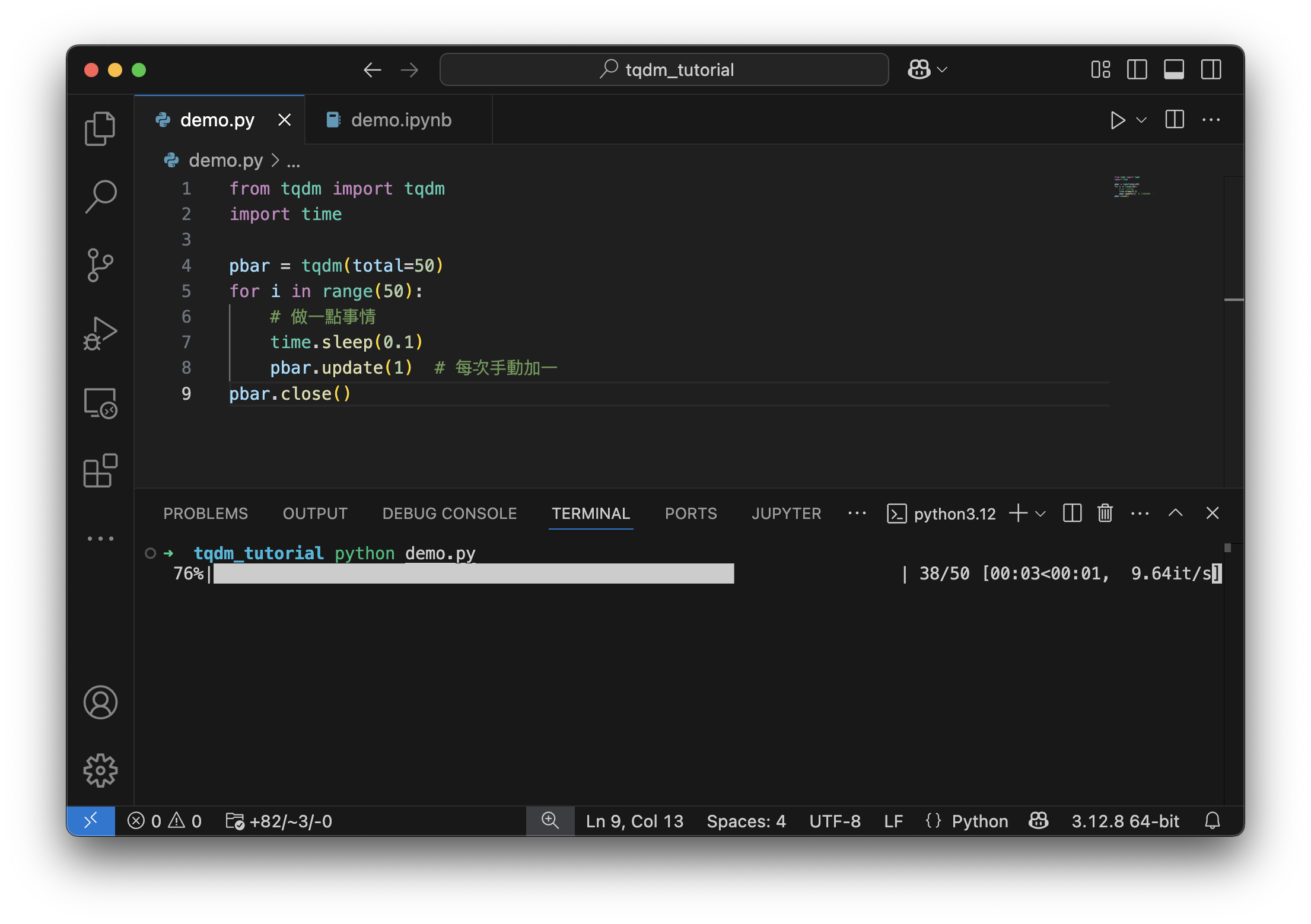Expand the new terminal launch profile dropdown
Image resolution: width=1311 pixels, height=924 pixels.
click(x=1040, y=514)
